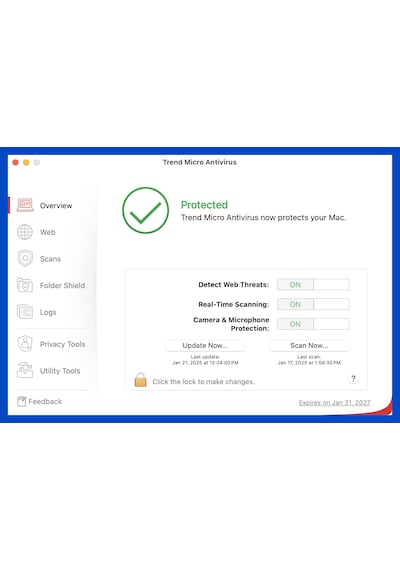
Task: Open help via the question mark button
Action: (x=353, y=378)
